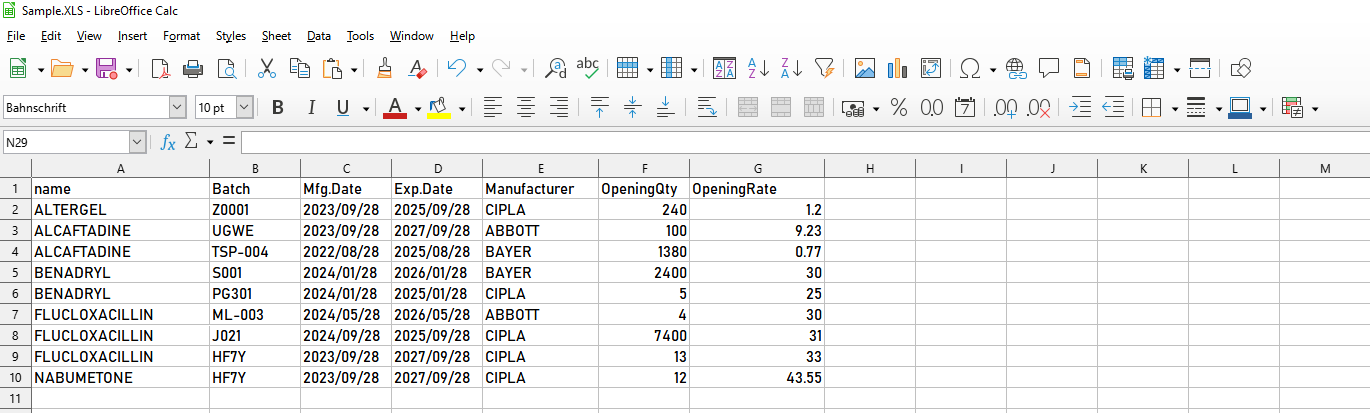Open the Draw Functions shapes icon
This screenshot has height=413, width=1370.
tap(1241, 68)
